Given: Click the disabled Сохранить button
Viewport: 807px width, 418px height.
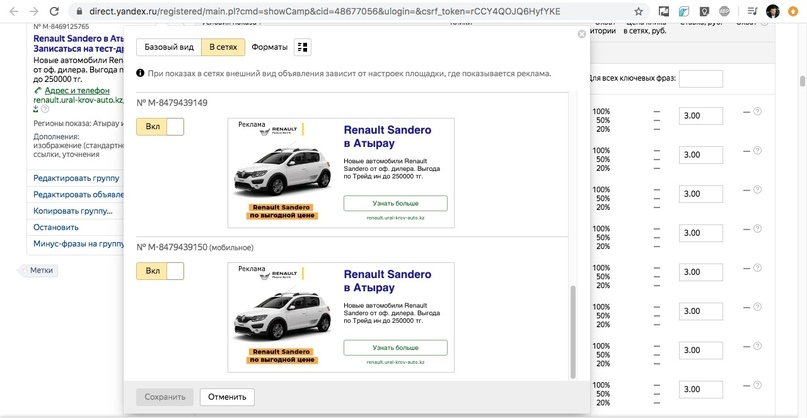Looking at the screenshot, I should (165, 397).
